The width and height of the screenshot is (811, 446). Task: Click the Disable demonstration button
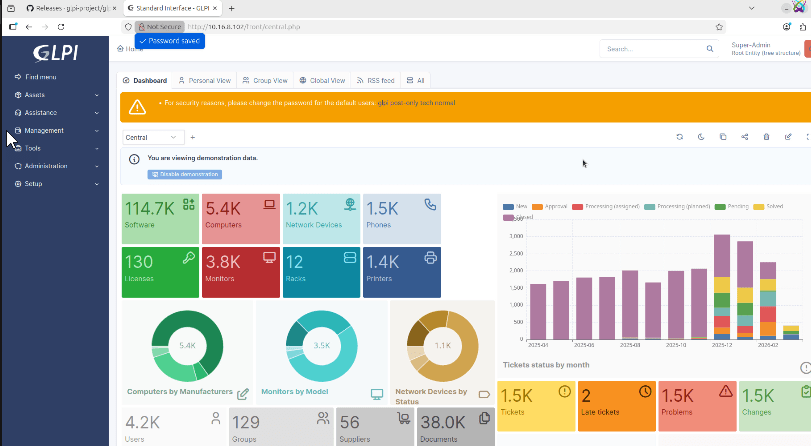[184, 174]
